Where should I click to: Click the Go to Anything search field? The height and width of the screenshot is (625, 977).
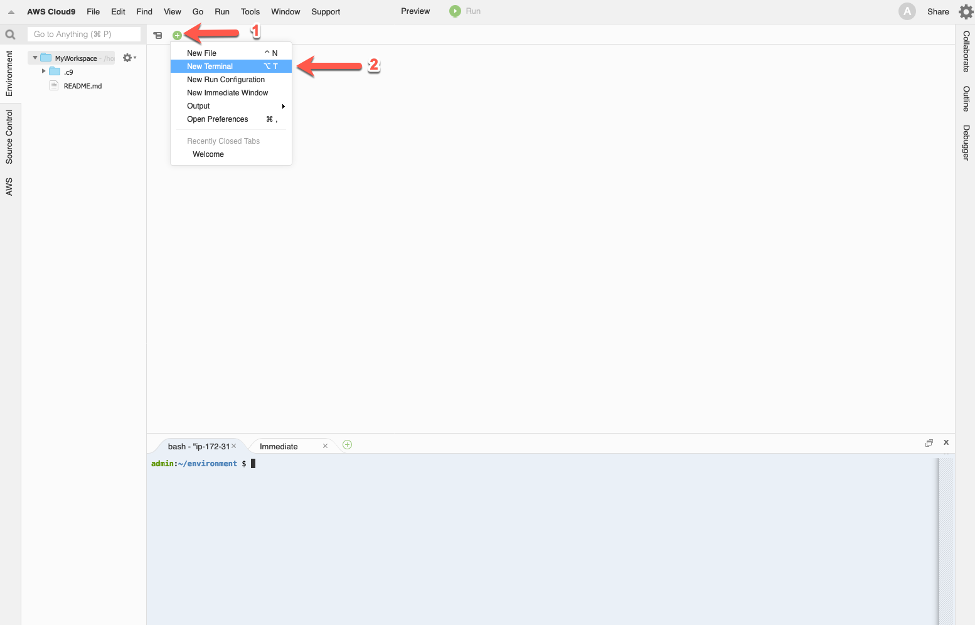point(85,34)
